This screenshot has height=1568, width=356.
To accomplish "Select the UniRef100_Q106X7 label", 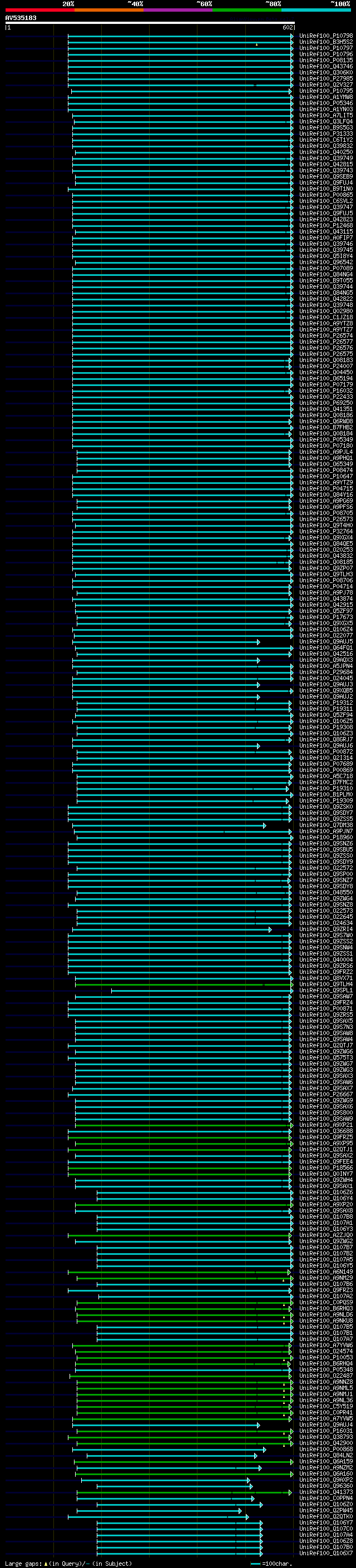I will pos(326,1554).
